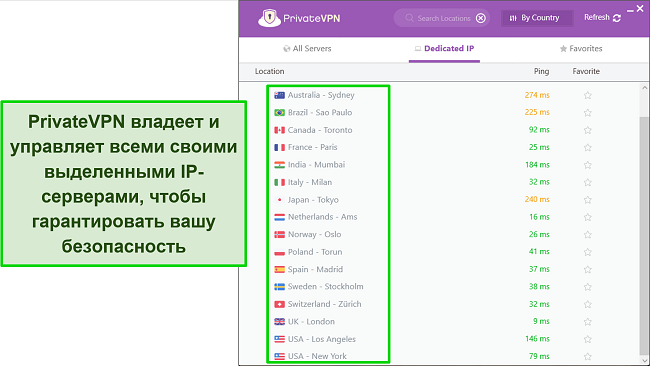Star the USA - New York server
The width and height of the screenshot is (650, 366).
[x=587, y=356]
